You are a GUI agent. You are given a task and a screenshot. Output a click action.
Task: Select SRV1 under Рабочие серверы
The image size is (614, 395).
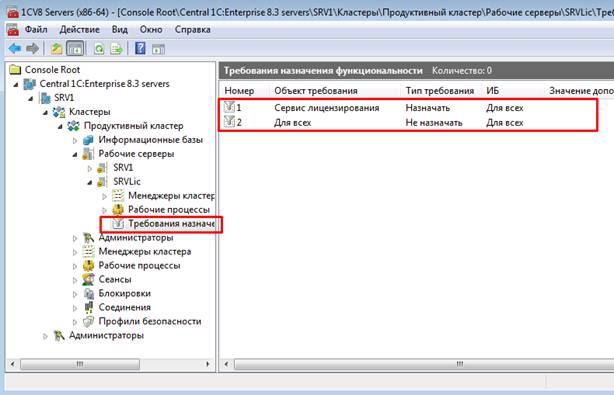point(123,168)
